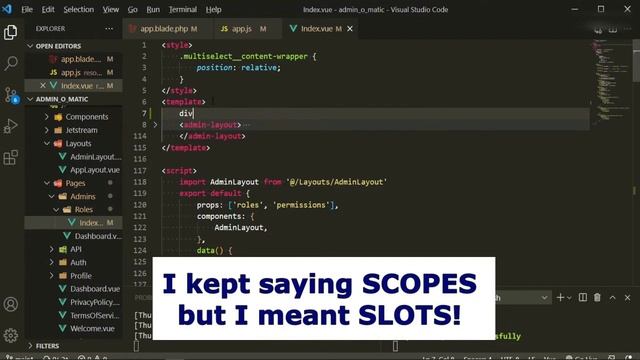The width and height of the screenshot is (640, 360).
Task: Kill terminal with trash icon
Action: 597,298
